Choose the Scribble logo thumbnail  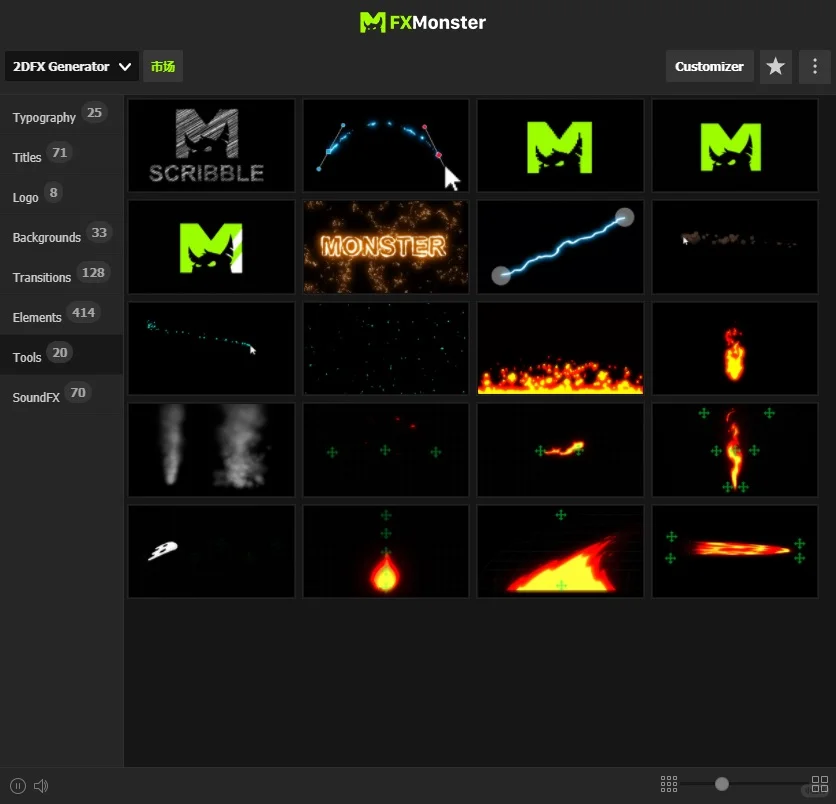[x=211, y=145]
